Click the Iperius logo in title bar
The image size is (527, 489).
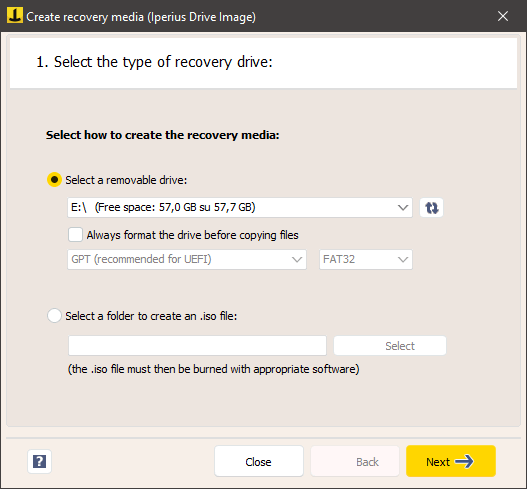15,15
